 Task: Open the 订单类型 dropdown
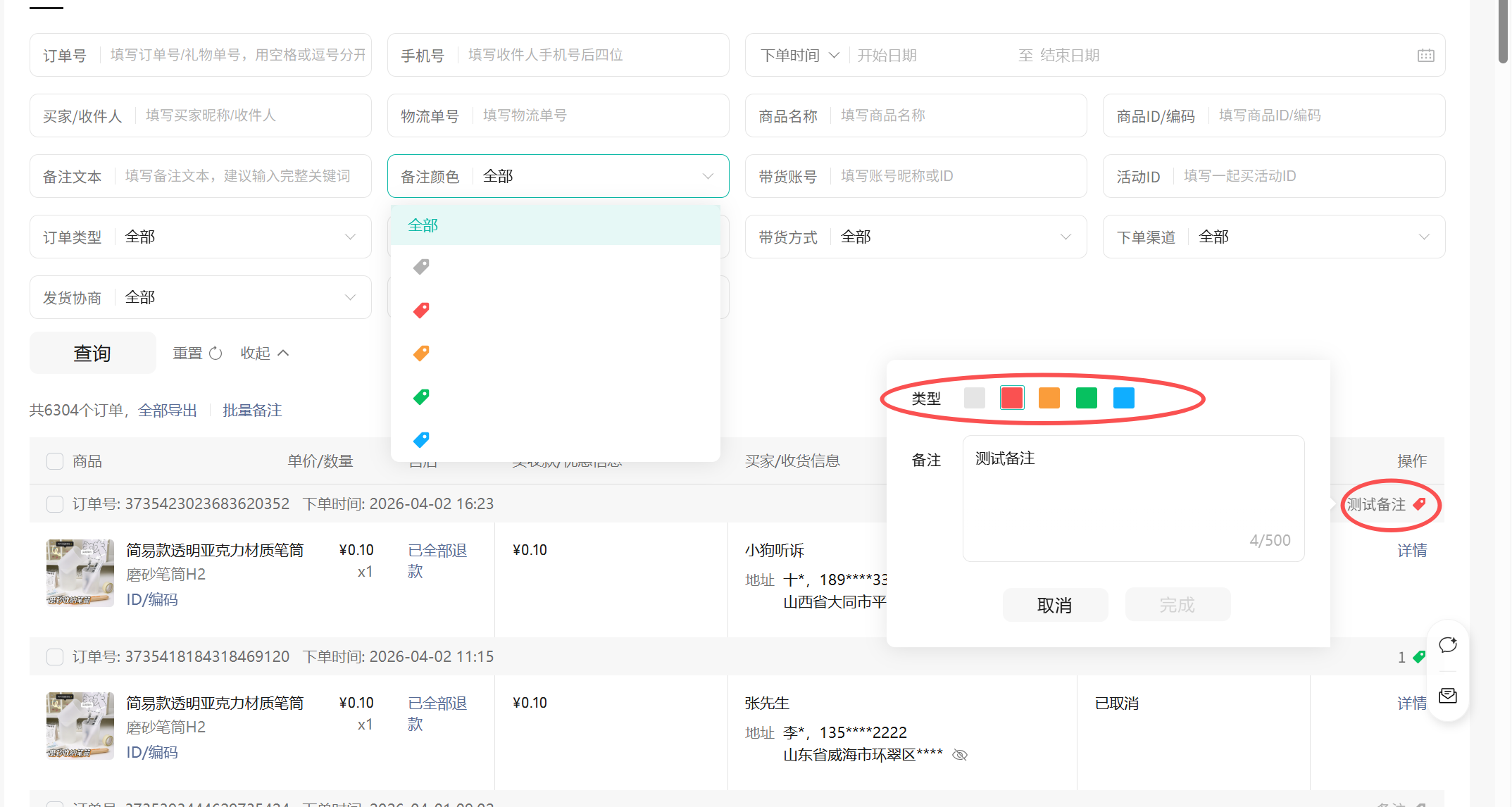(x=201, y=237)
